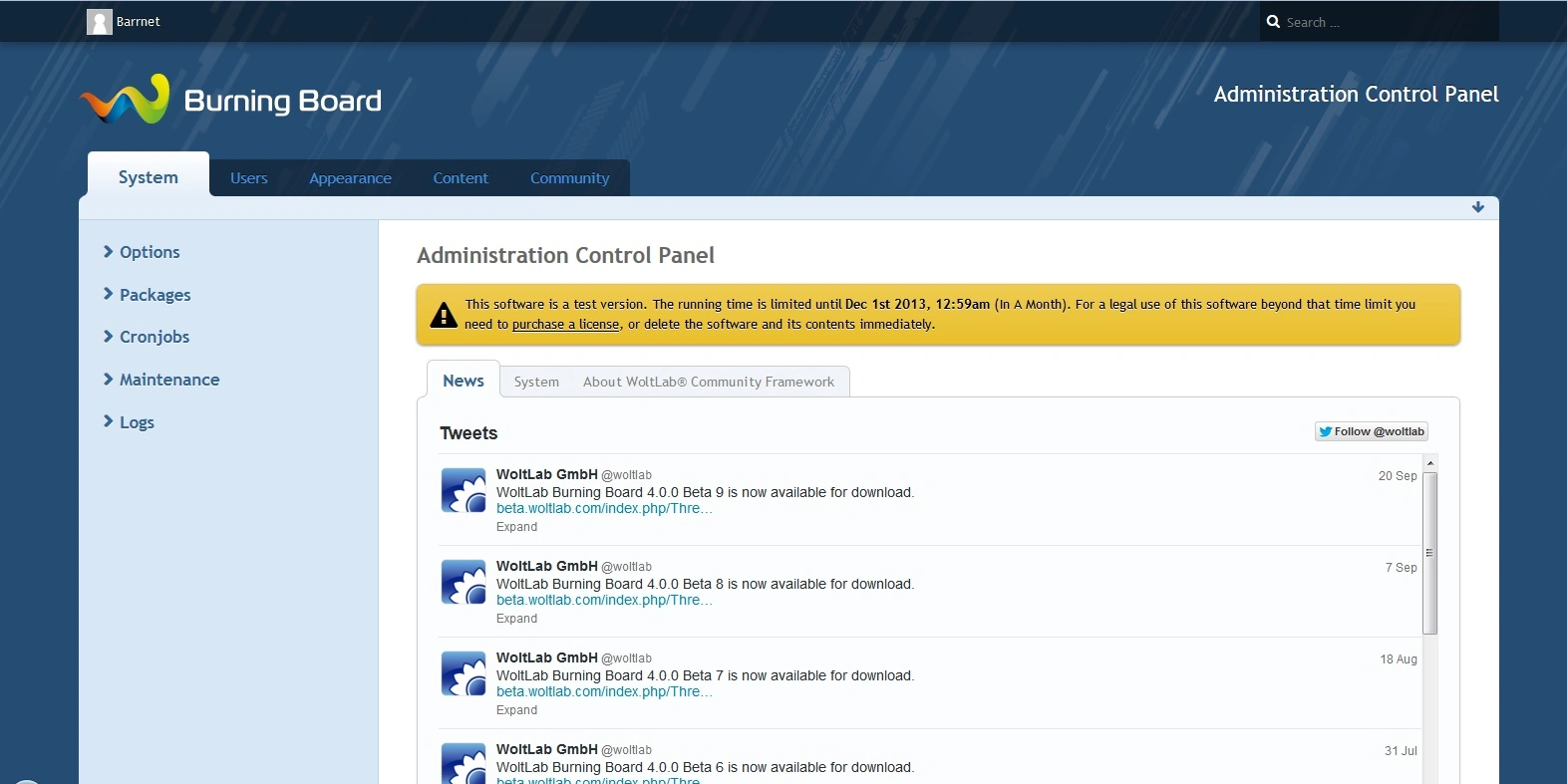
Task: Click the Burning Board wave logo
Action: pyautogui.click(x=125, y=99)
